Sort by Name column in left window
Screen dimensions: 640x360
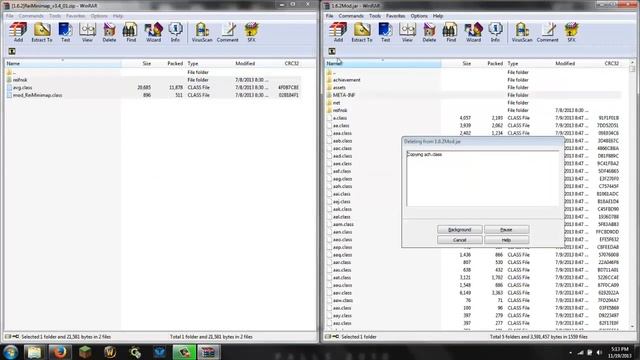[63, 64]
